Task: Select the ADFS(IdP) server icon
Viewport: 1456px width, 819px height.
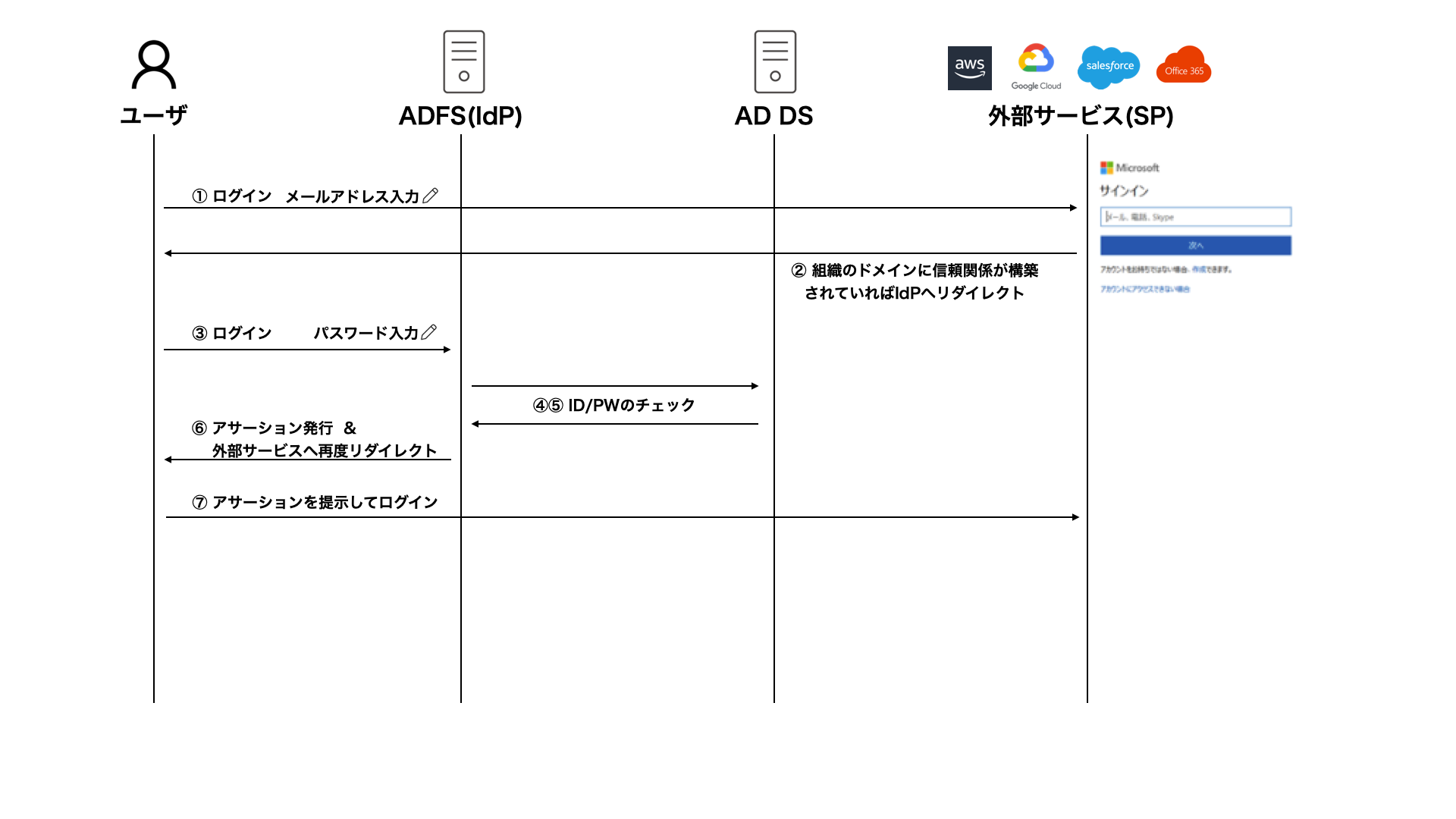Action: pos(463,62)
